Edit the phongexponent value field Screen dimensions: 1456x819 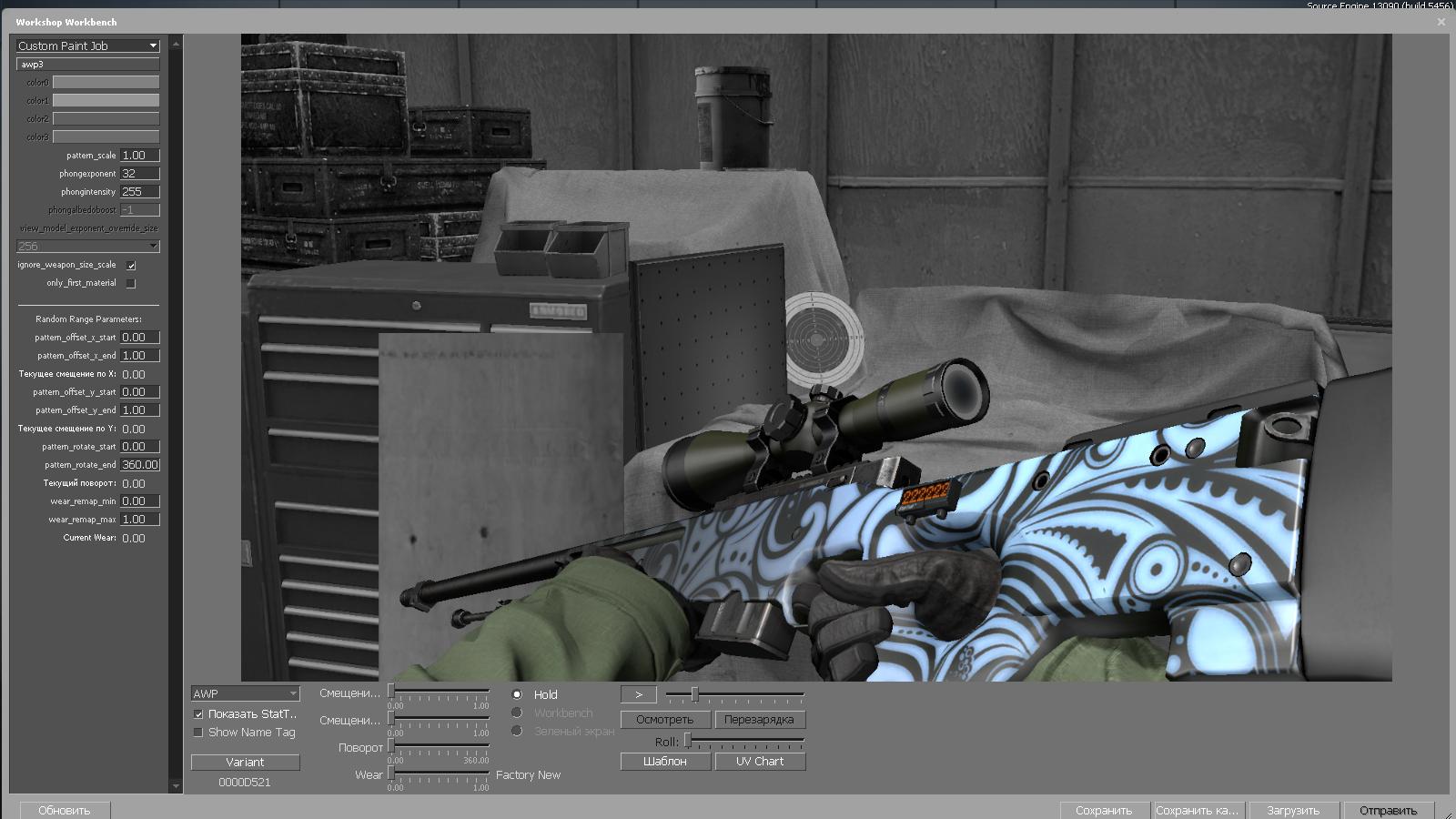140,174
